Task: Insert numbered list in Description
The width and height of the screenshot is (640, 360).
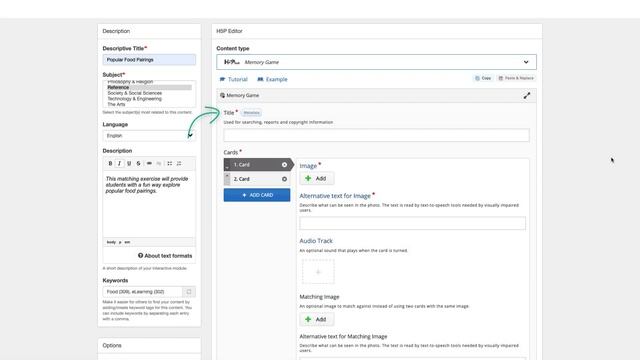Action: [179, 163]
